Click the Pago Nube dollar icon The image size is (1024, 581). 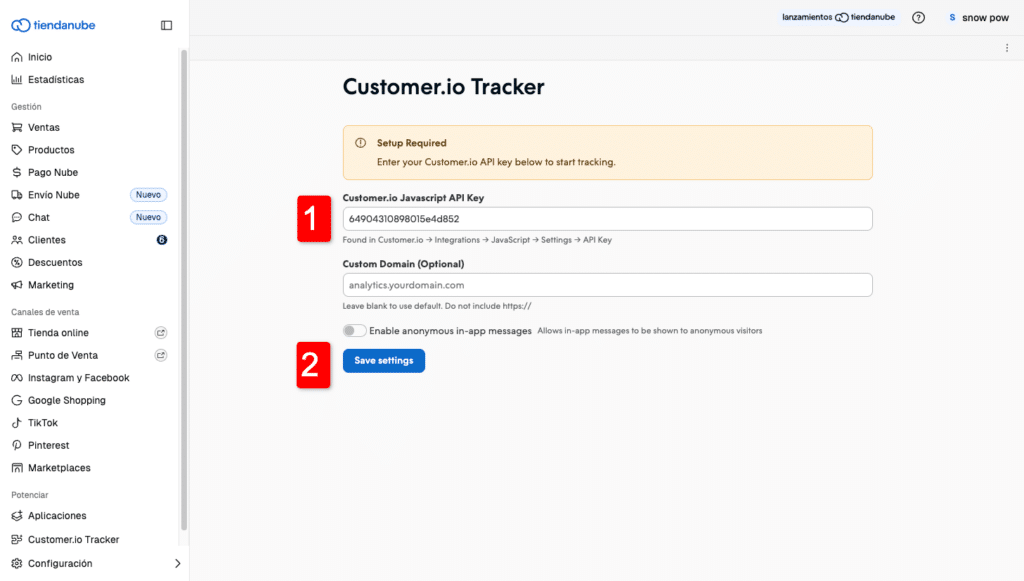pos(17,172)
